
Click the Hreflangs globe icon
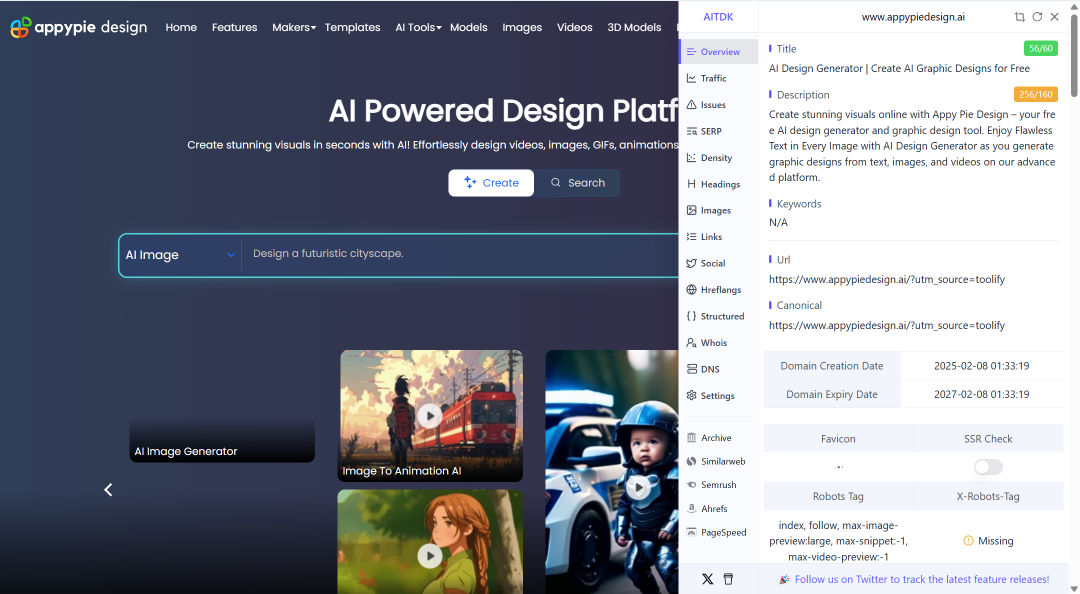(692, 289)
